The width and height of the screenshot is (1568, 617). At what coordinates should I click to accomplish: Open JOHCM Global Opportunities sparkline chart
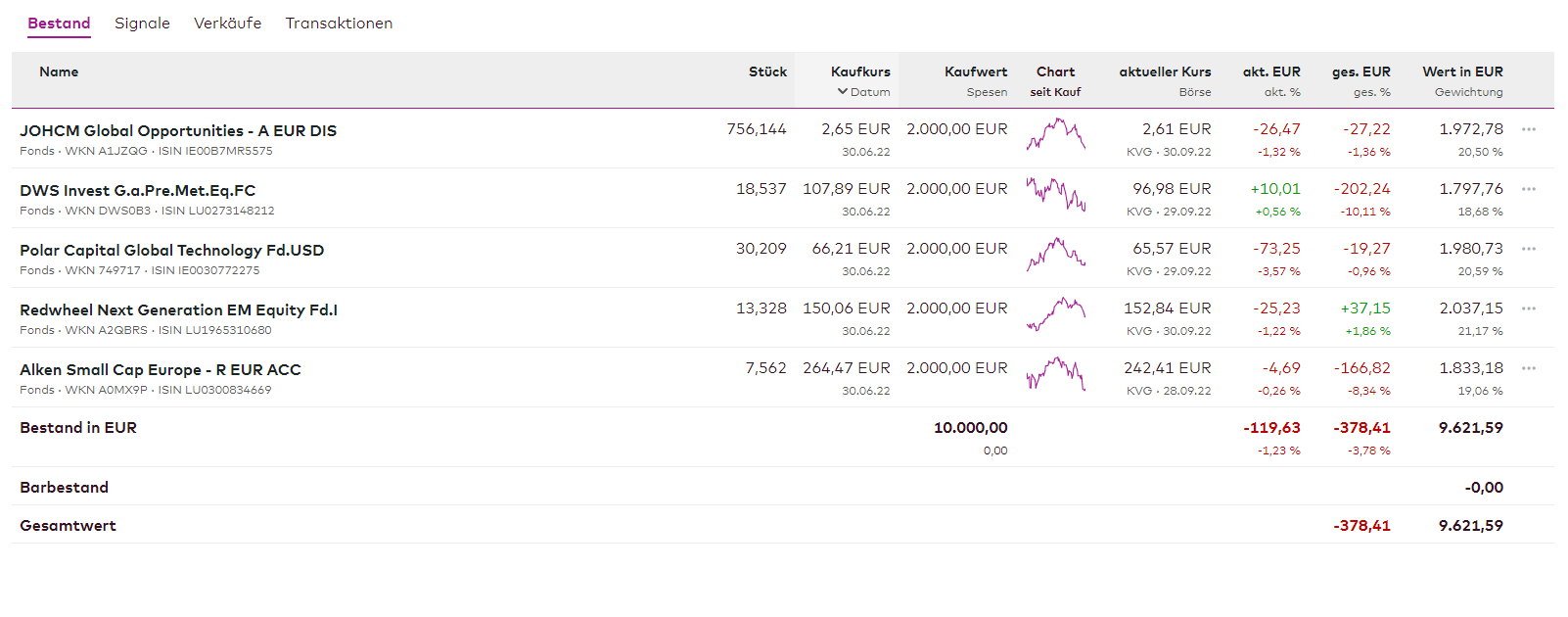coord(1055,134)
